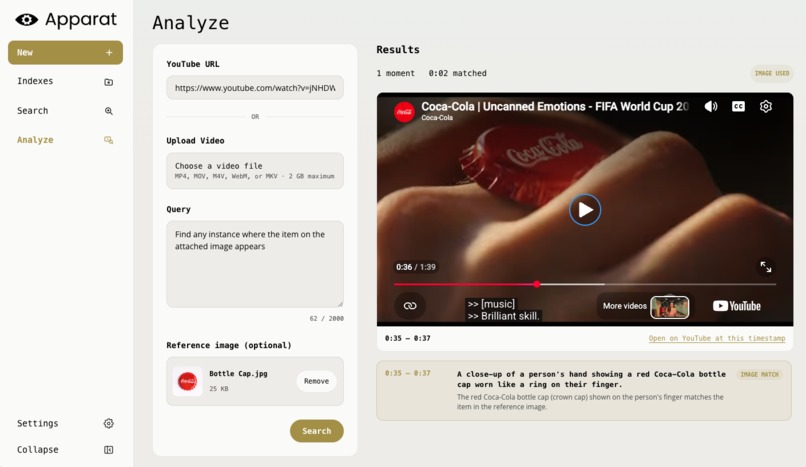
Task: Click the Indexes folder icon
Action: point(108,82)
